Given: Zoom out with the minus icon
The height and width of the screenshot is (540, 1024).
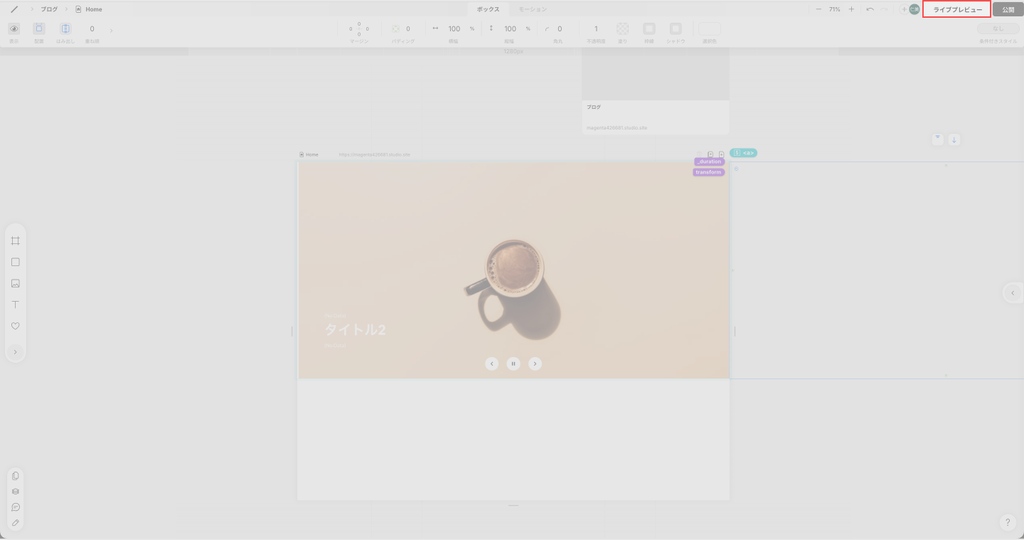Looking at the screenshot, I should tap(819, 9).
